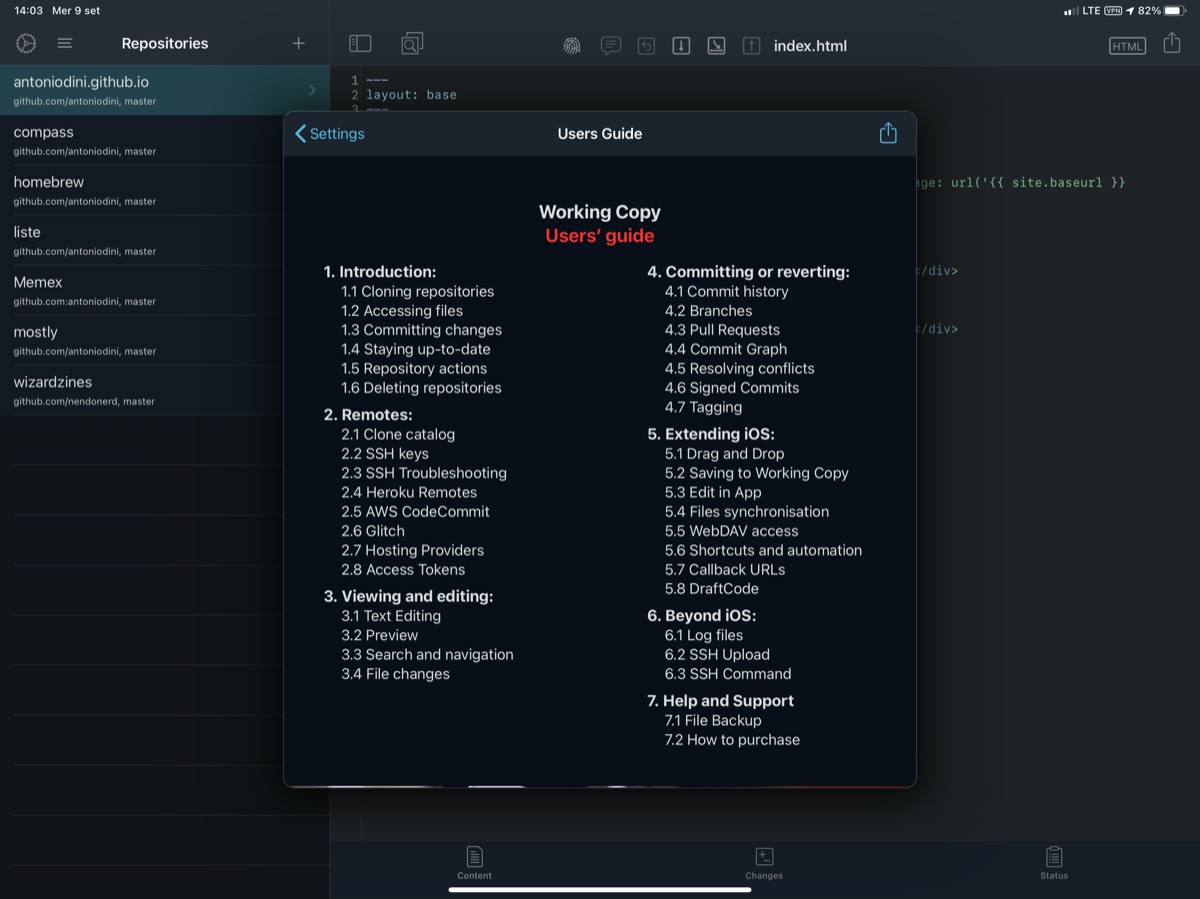Open 4.7 Tagging section
Image resolution: width=1200 pixels, height=899 pixels.
tap(703, 407)
